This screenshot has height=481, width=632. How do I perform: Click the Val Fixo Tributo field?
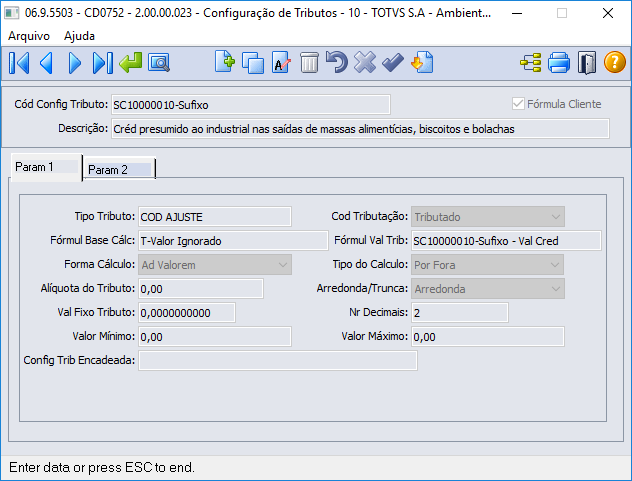(187, 313)
